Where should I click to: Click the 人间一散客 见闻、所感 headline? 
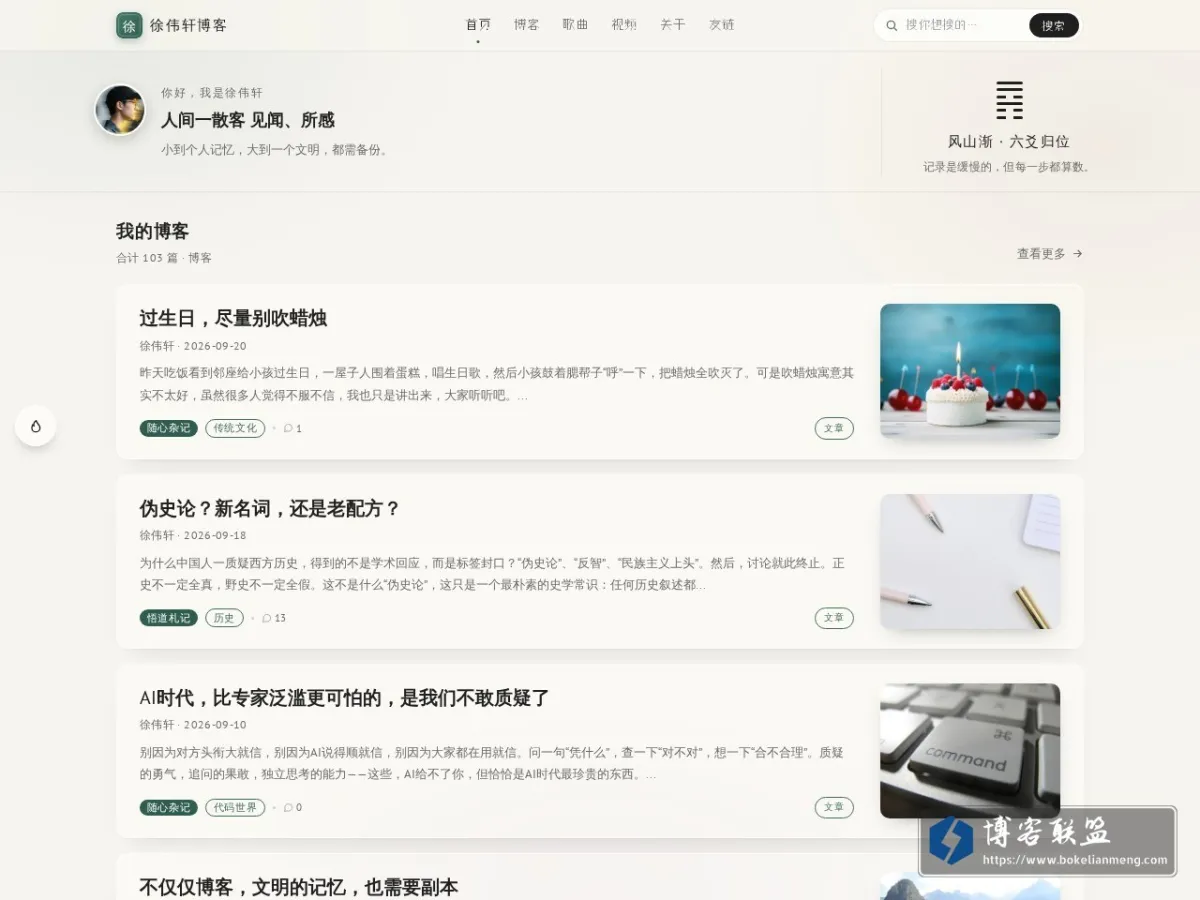coord(248,120)
